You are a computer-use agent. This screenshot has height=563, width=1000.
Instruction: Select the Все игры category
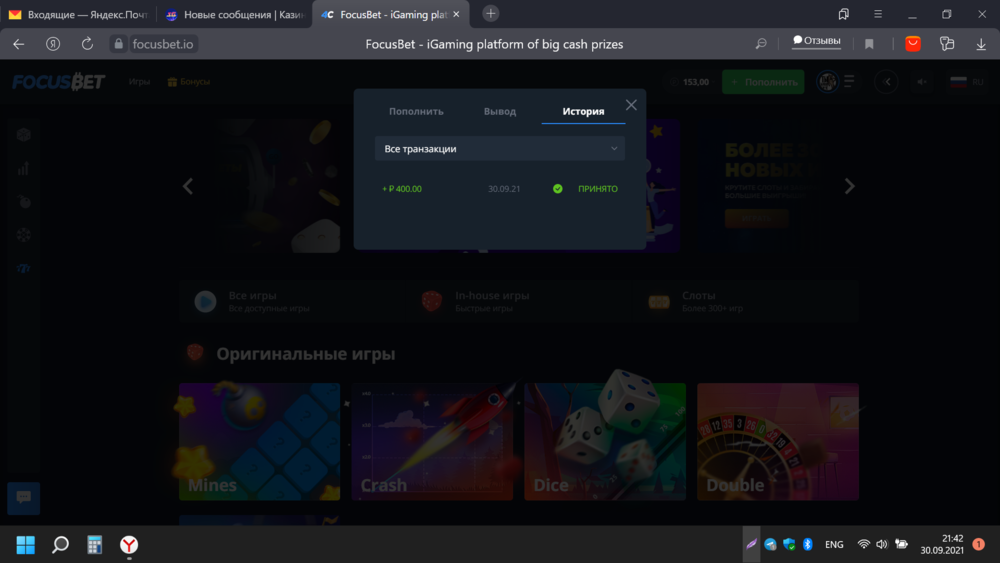click(x=292, y=301)
